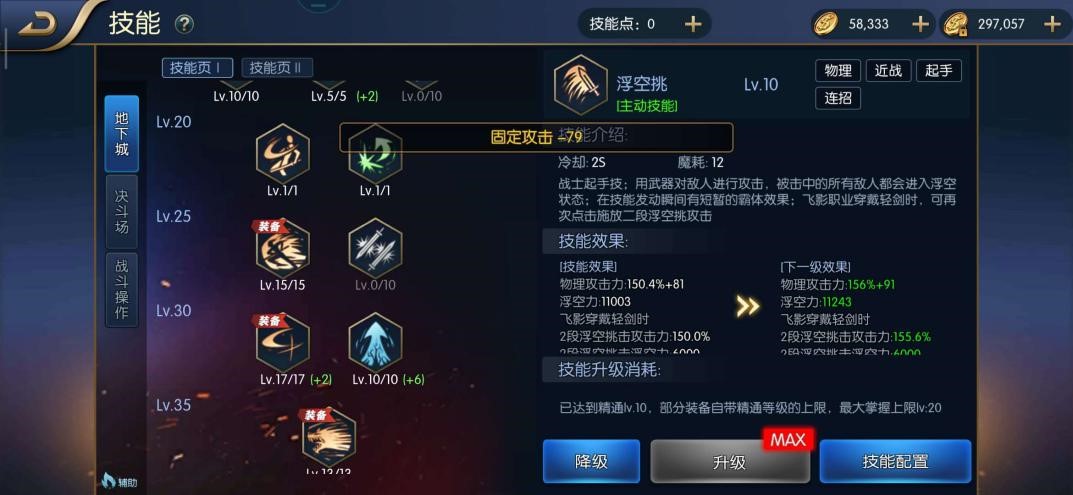Switch to 技能页 I tab
This screenshot has height=495, width=1073.
click(x=197, y=68)
